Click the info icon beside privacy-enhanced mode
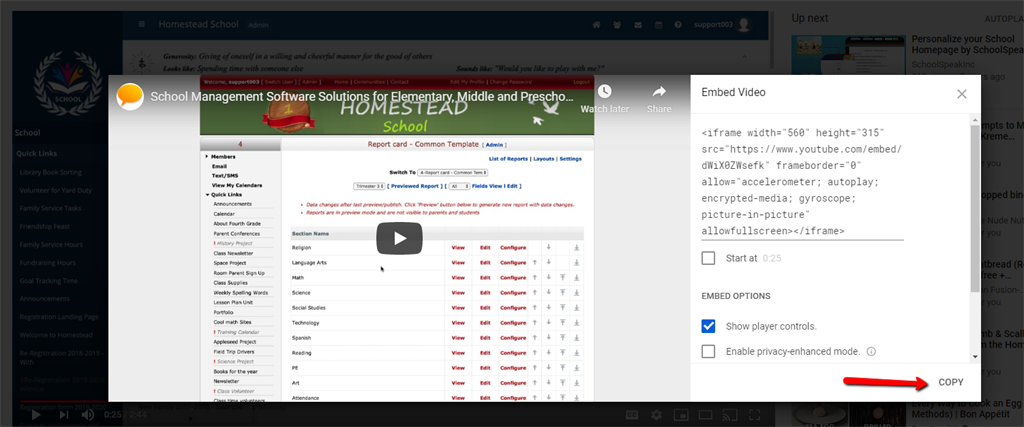1024x427 pixels. click(x=871, y=351)
